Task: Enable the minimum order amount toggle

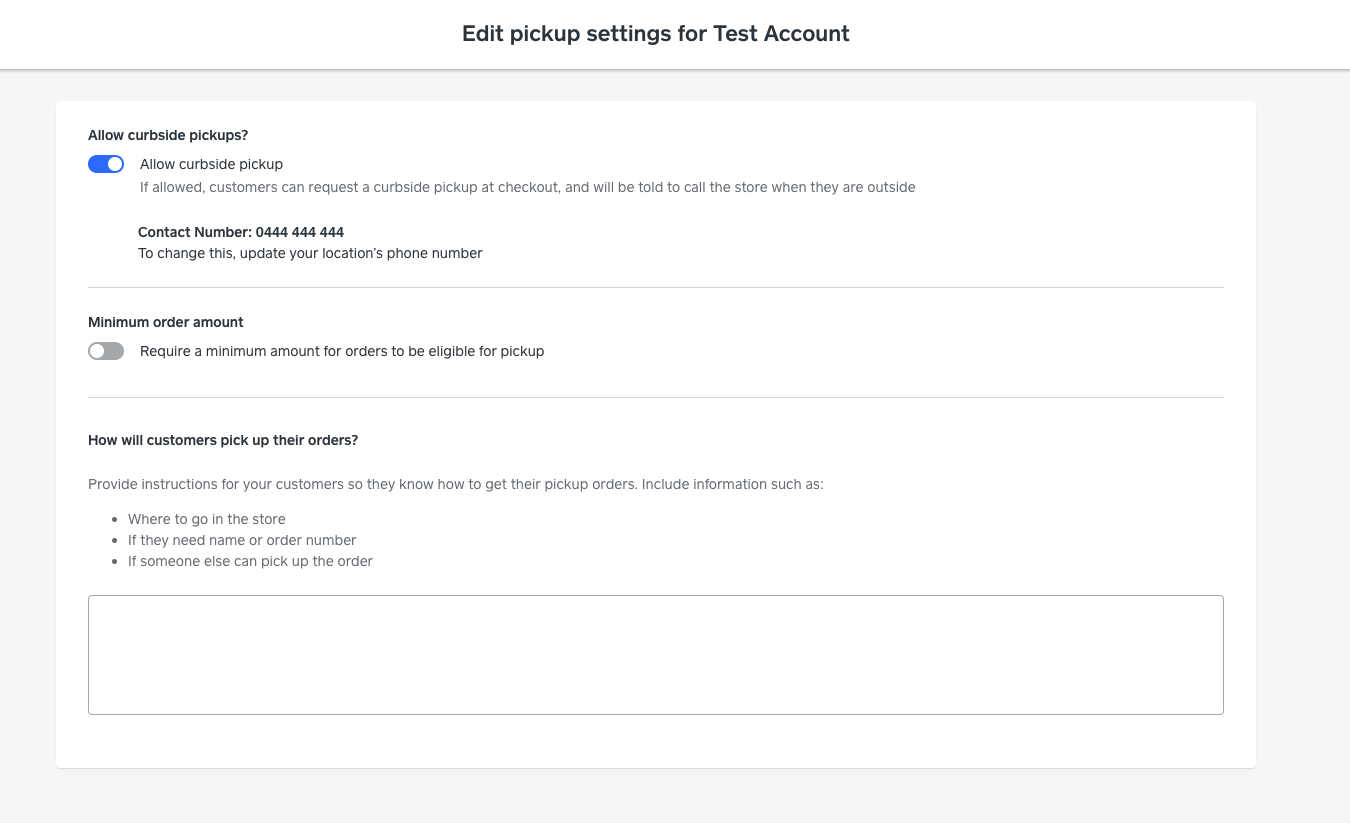Action: pos(106,351)
